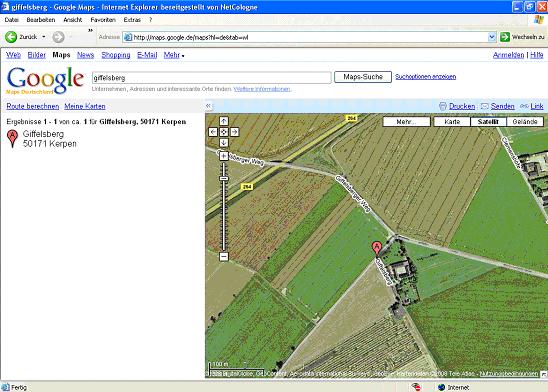Pan the map up with arrow
Screen dimensions: 548x392
[224, 121]
